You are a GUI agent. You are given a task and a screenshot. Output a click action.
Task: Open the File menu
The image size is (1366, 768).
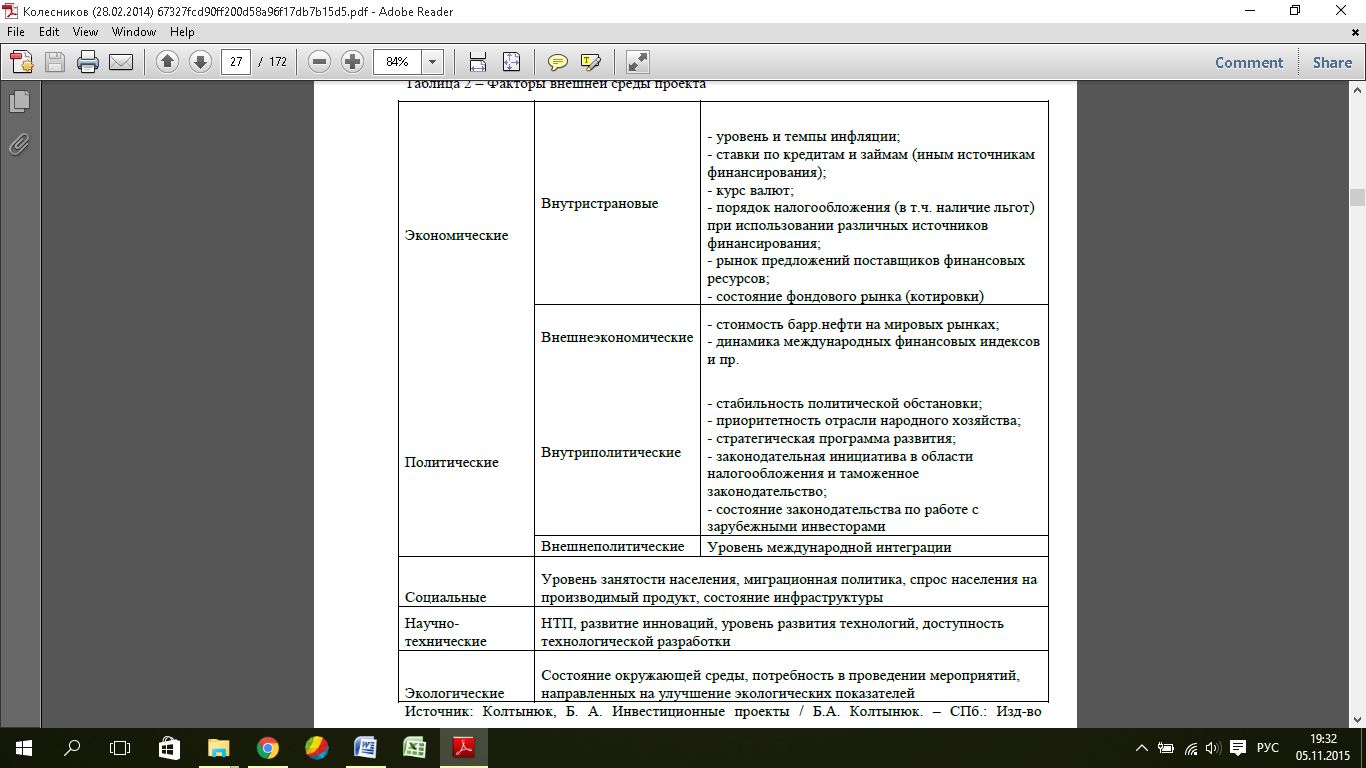16,32
